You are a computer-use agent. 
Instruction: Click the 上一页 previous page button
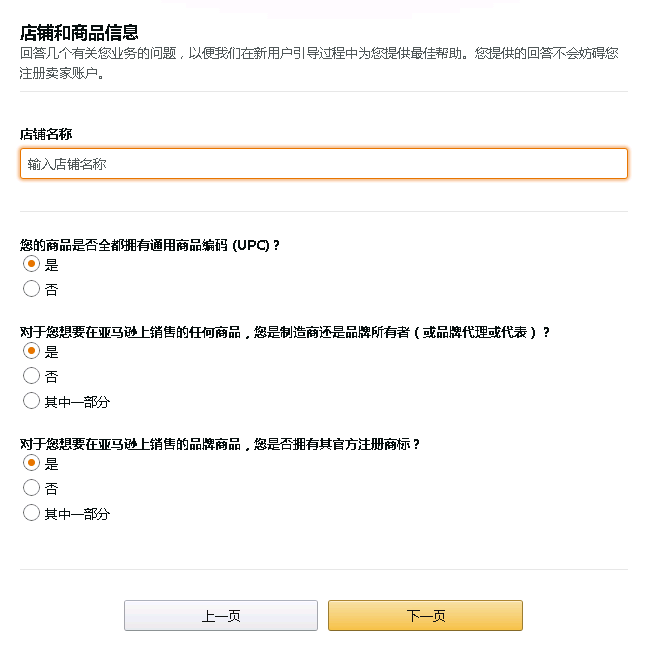coord(221,616)
